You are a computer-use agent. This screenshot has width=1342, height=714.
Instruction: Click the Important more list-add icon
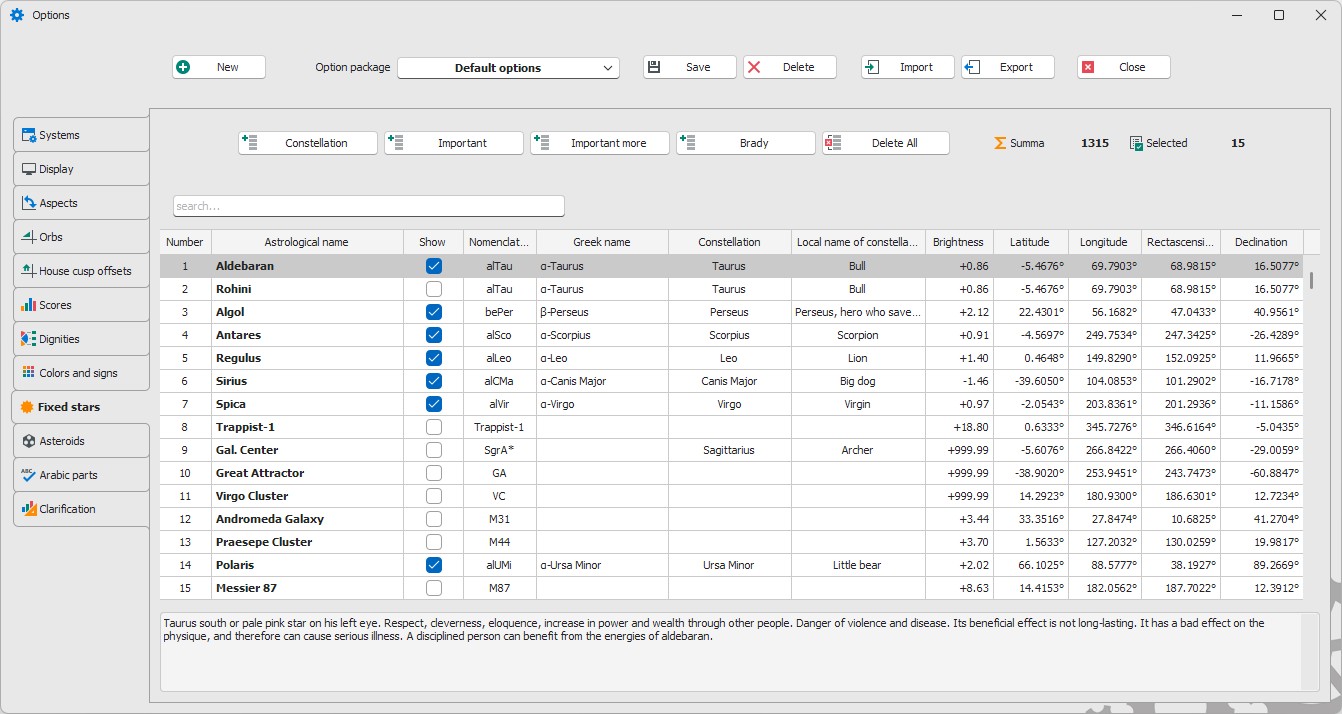[542, 143]
